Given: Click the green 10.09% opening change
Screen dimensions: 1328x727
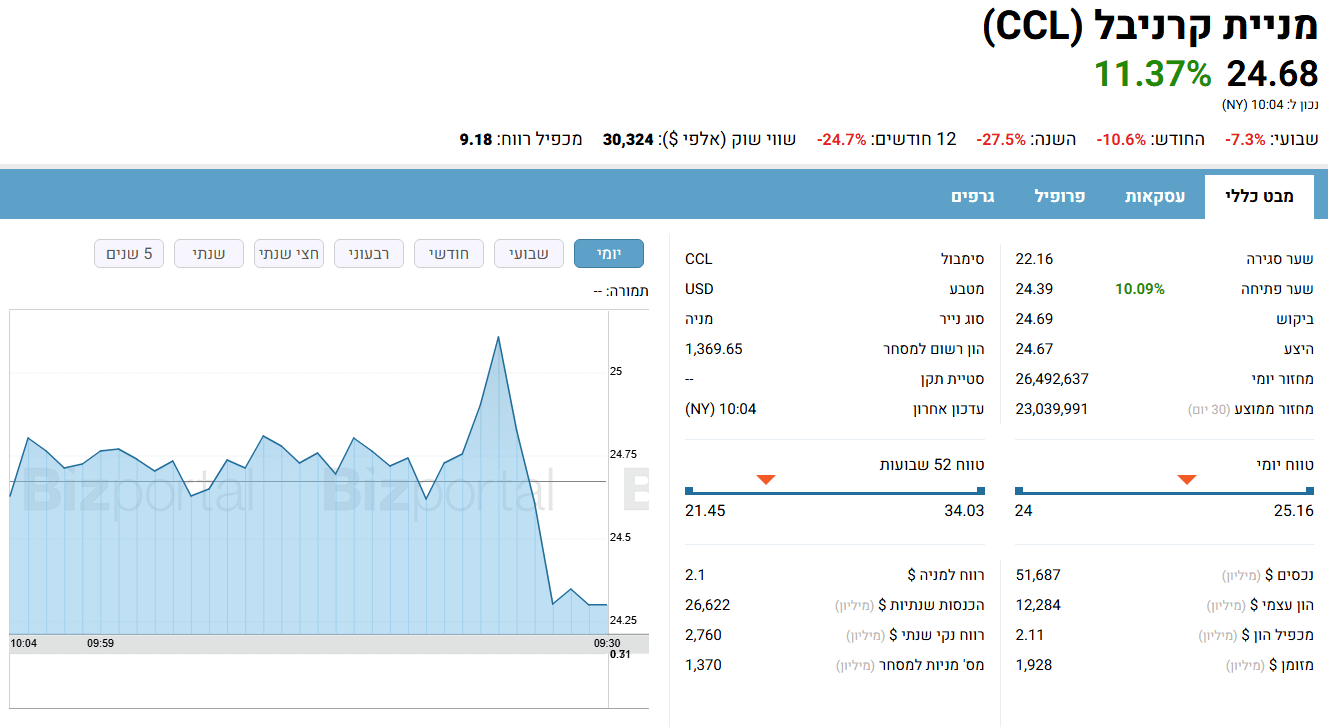Looking at the screenshot, I should point(1140,289).
